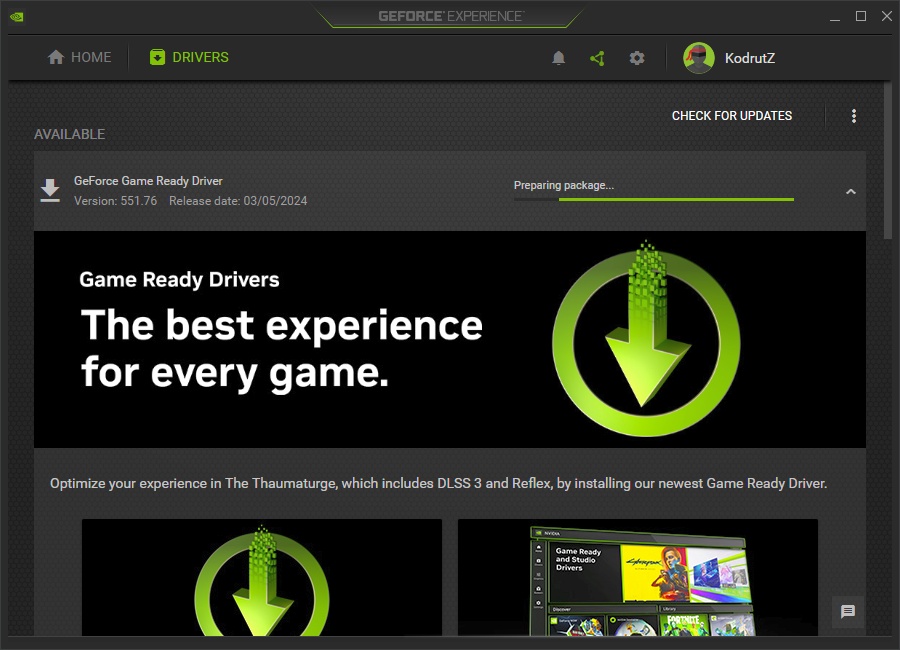Viewport: 900px width, 650px height.
Task: Open the feedback chat icon
Action: tap(848, 612)
